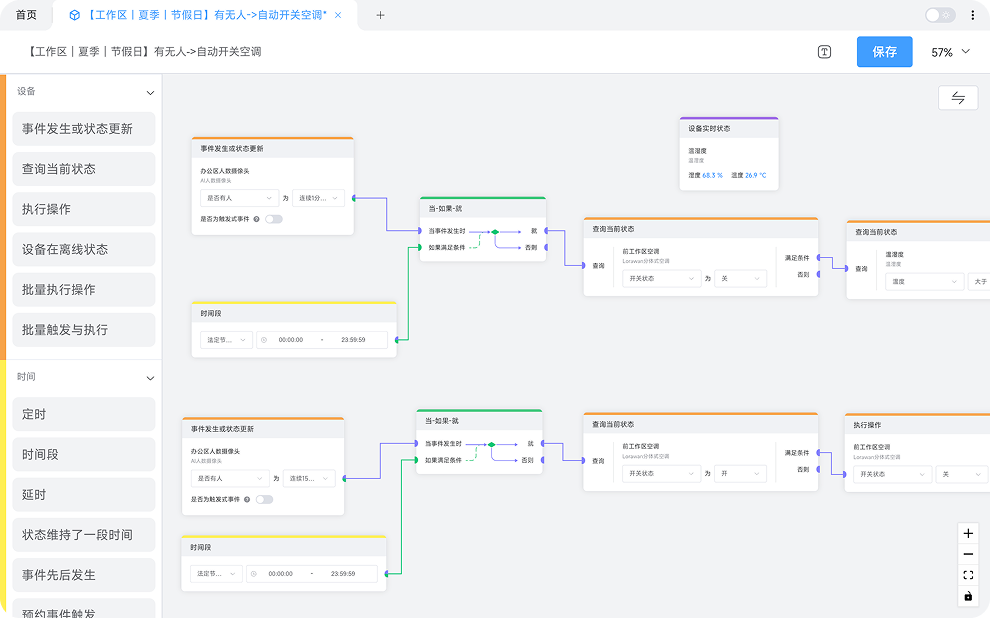The height and width of the screenshot is (618, 990).
Task: Click the 00:00:00 start time field in top 时间段 node
Action: (291, 340)
